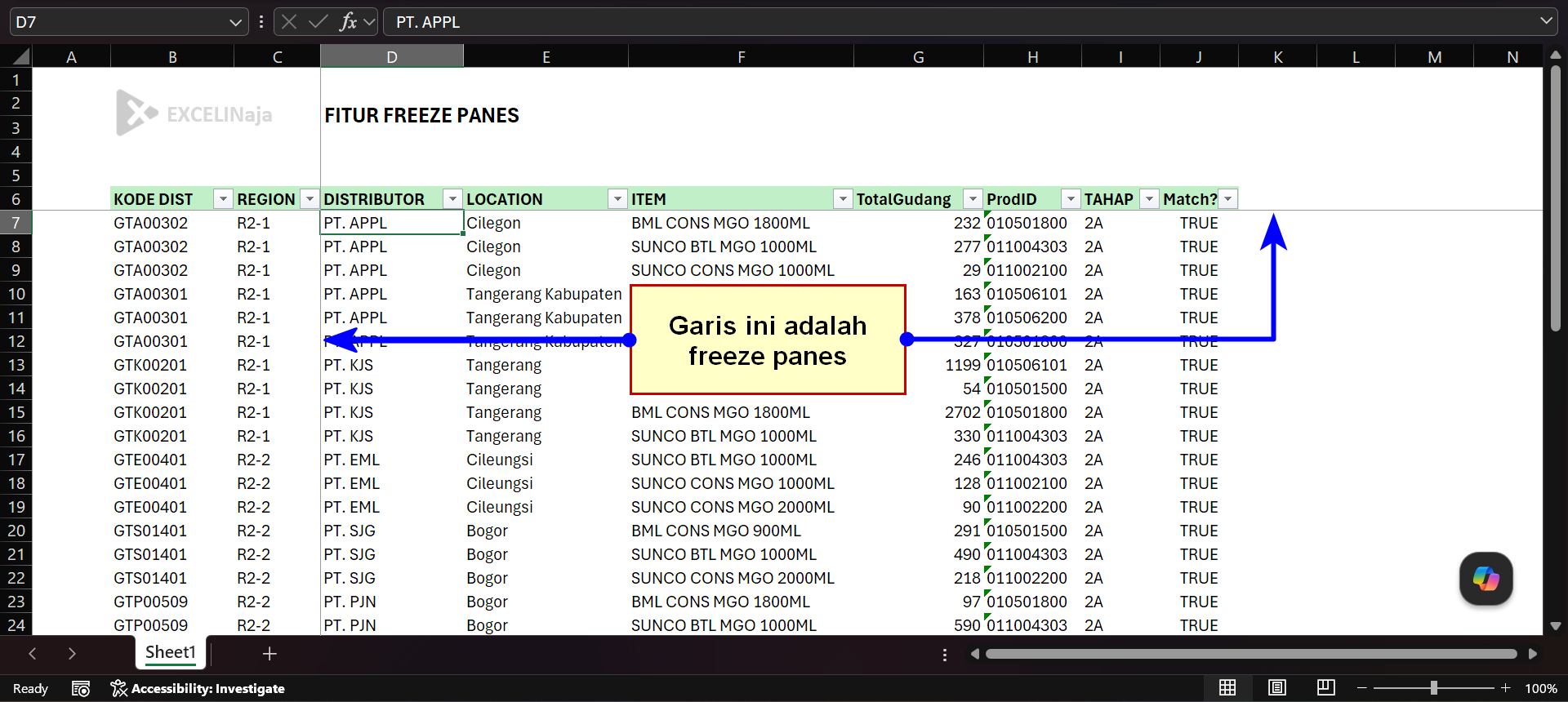
Task: Select cell Cilegon in row 8
Action: click(546, 247)
